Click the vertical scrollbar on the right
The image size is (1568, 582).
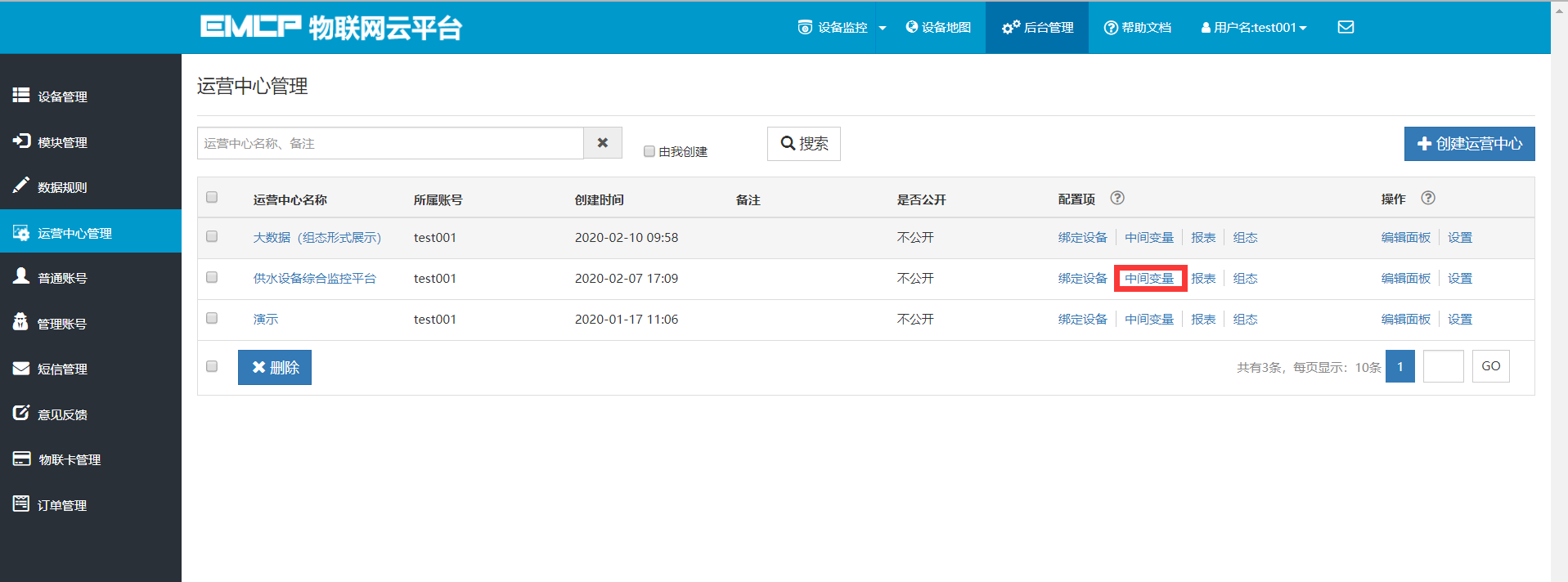[1559, 291]
